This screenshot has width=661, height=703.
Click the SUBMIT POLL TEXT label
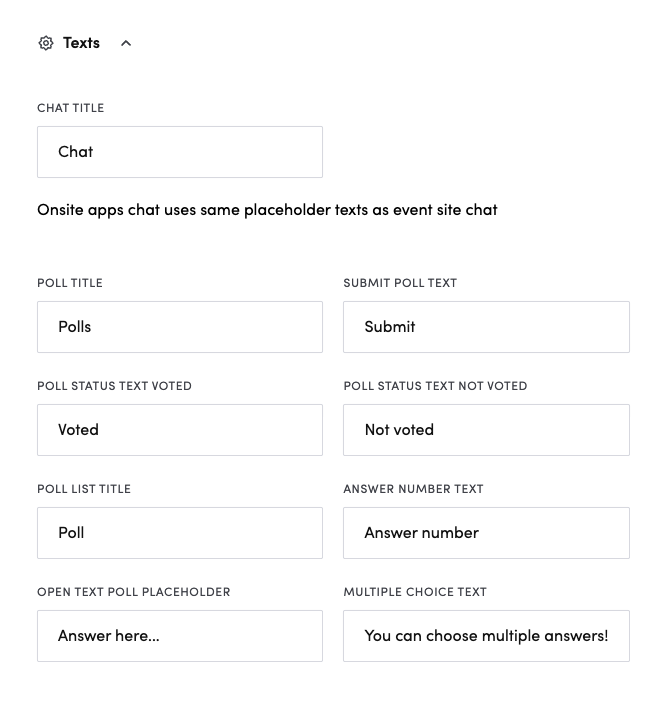(x=400, y=283)
